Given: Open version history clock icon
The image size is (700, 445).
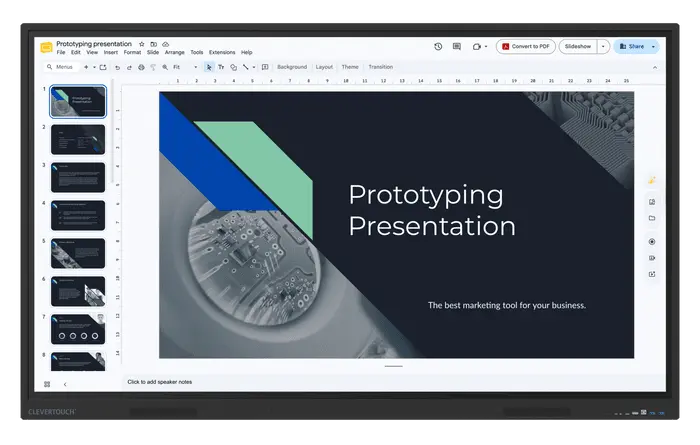Looking at the screenshot, I should pos(438,46).
